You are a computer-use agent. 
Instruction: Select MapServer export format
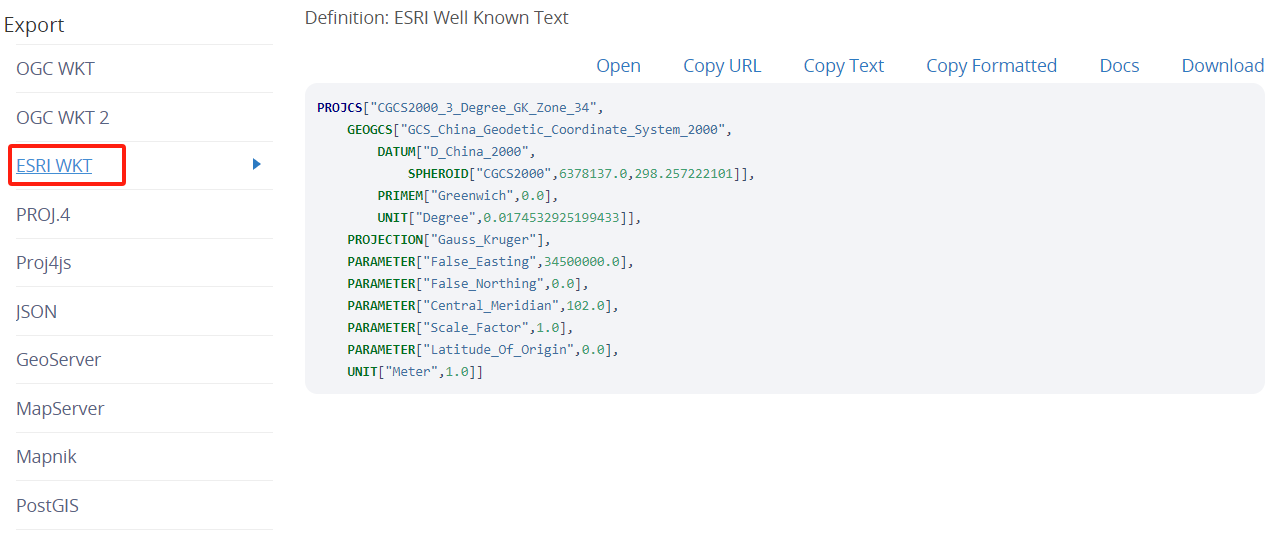tap(60, 408)
